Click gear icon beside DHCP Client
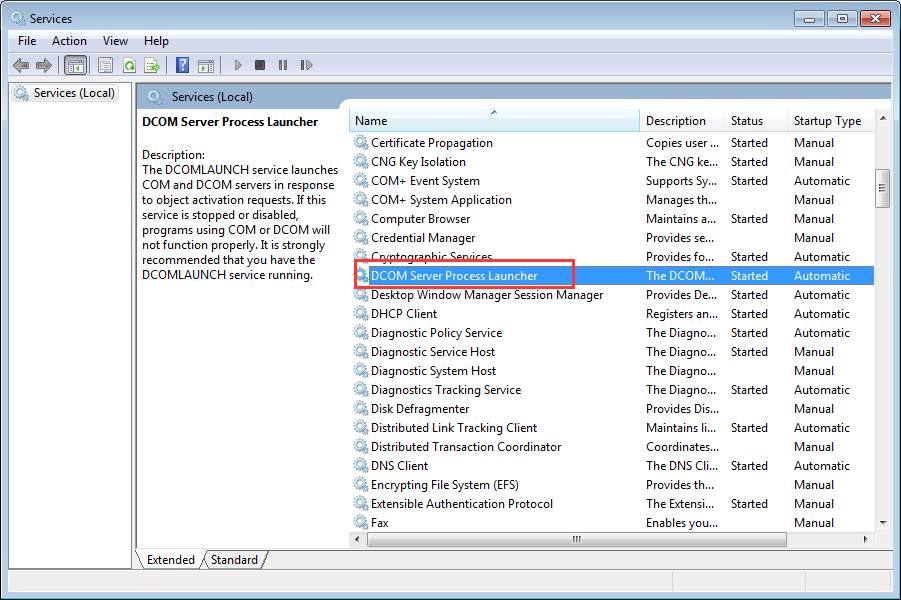This screenshot has height=600, width=901. (361, 313)
